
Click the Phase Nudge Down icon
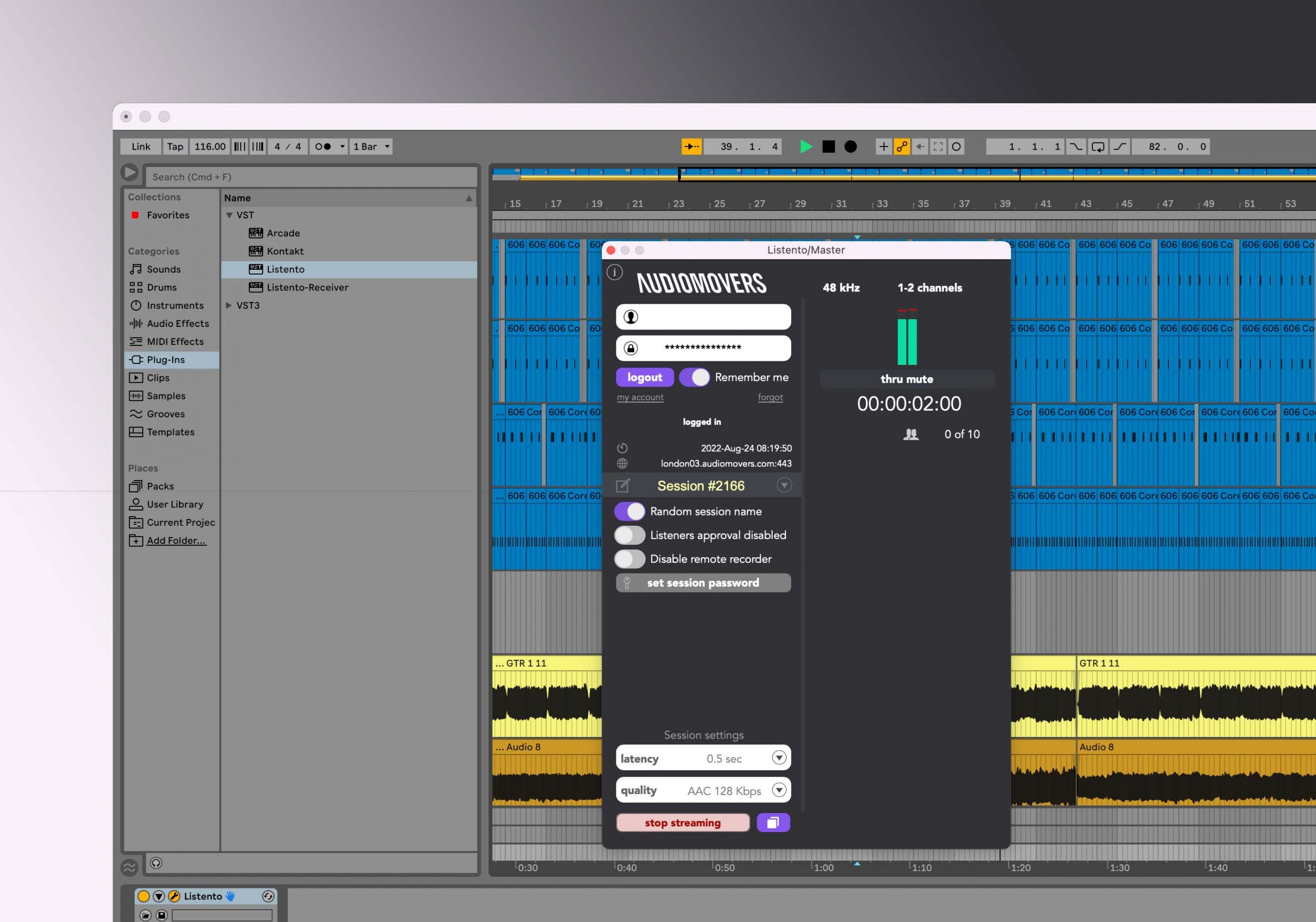[x=240, y=146]
